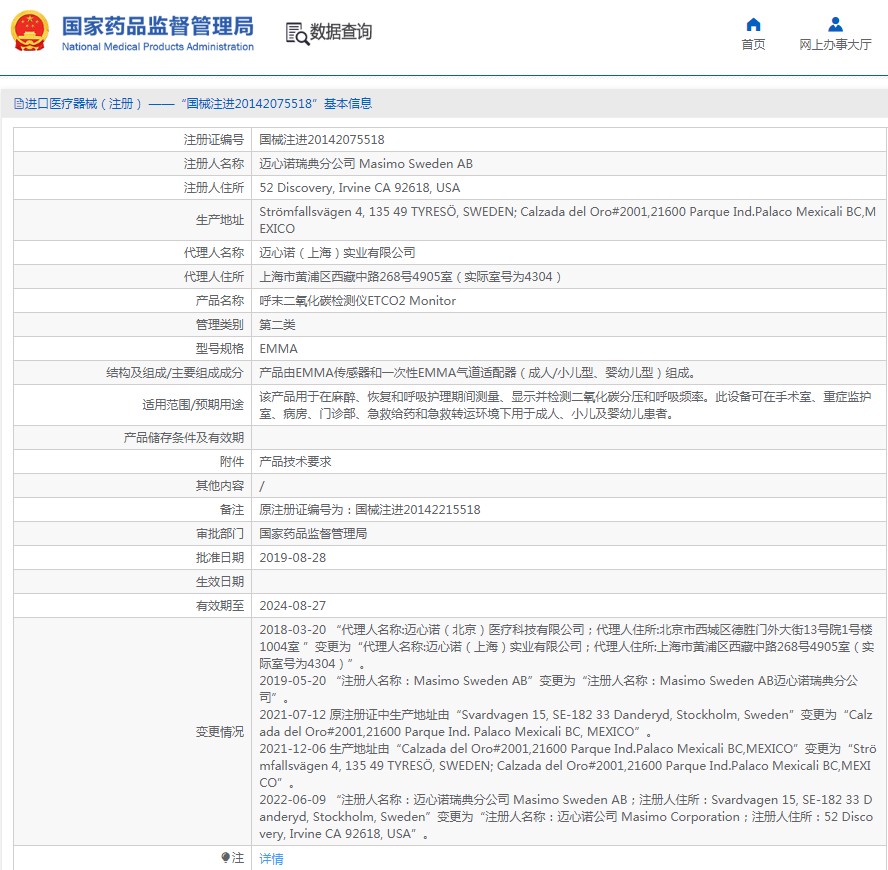Select model value EMMA
This screenshot has height=870, width=888.
(278, 349)
